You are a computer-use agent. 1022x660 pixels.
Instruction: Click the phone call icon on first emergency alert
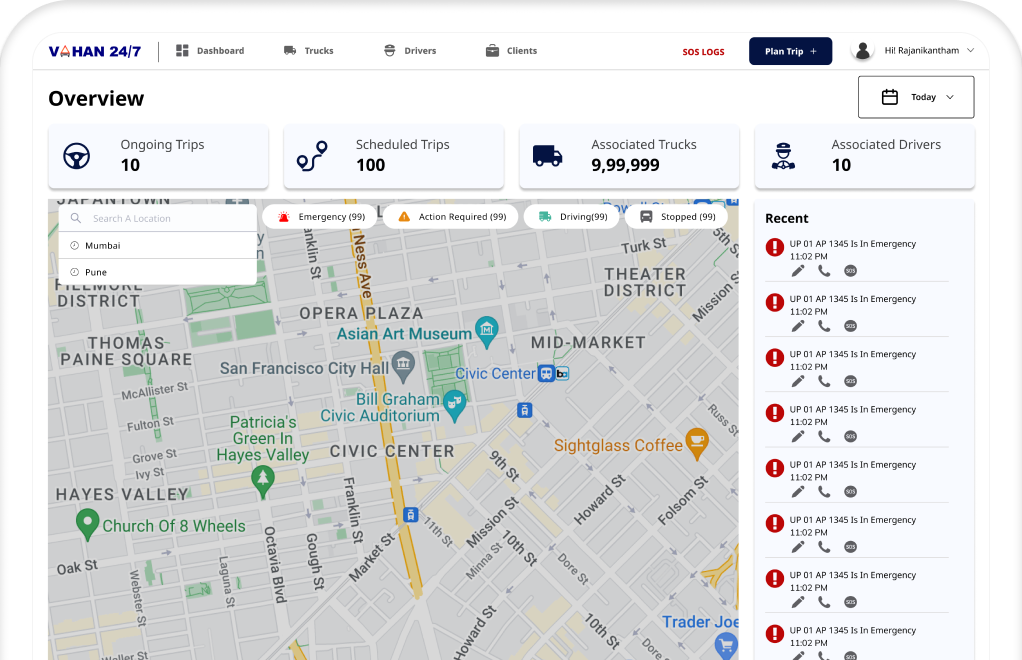point(824,271)
